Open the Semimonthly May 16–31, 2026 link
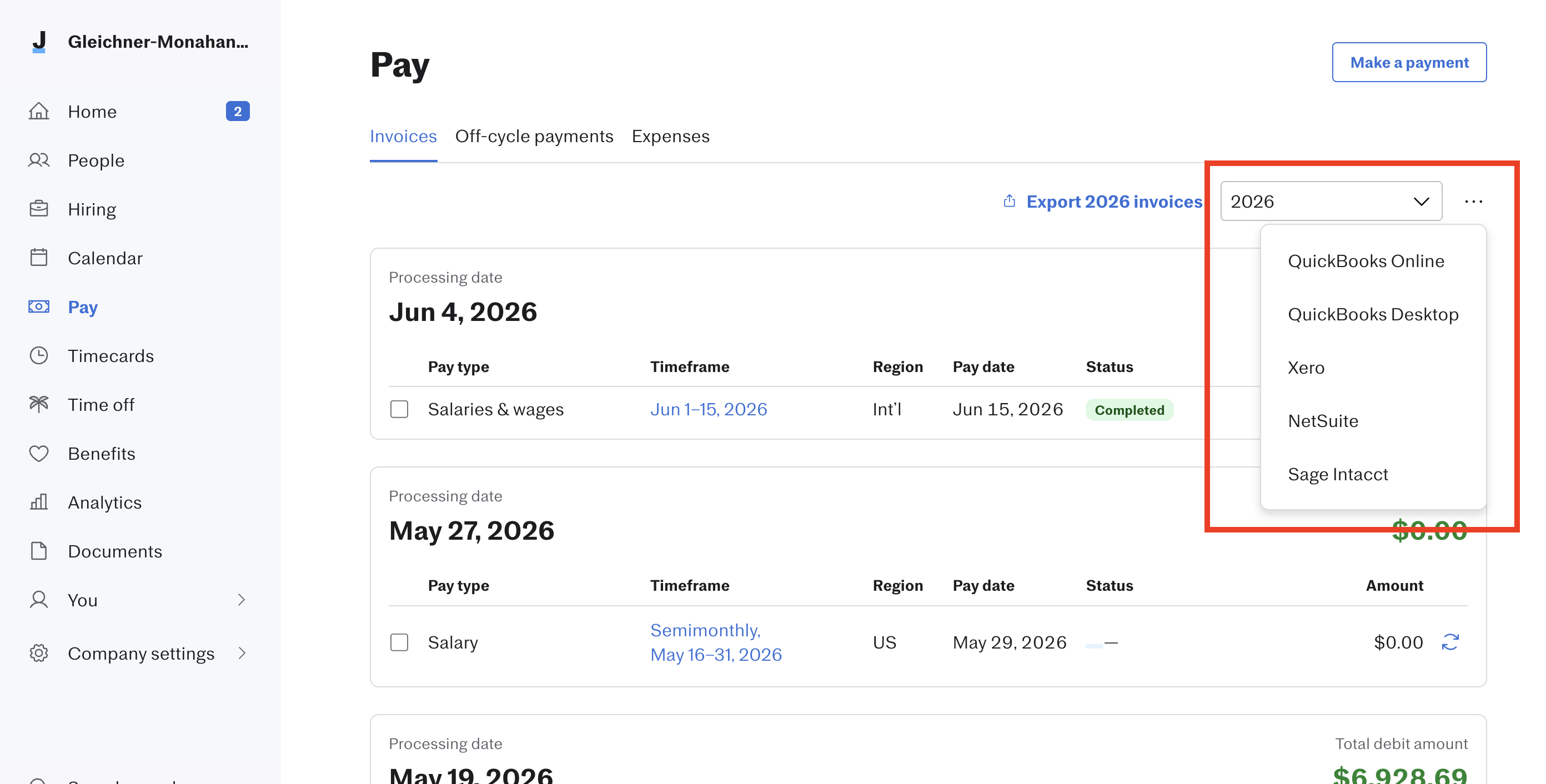Screen dimensions: 1546x784 716,642
